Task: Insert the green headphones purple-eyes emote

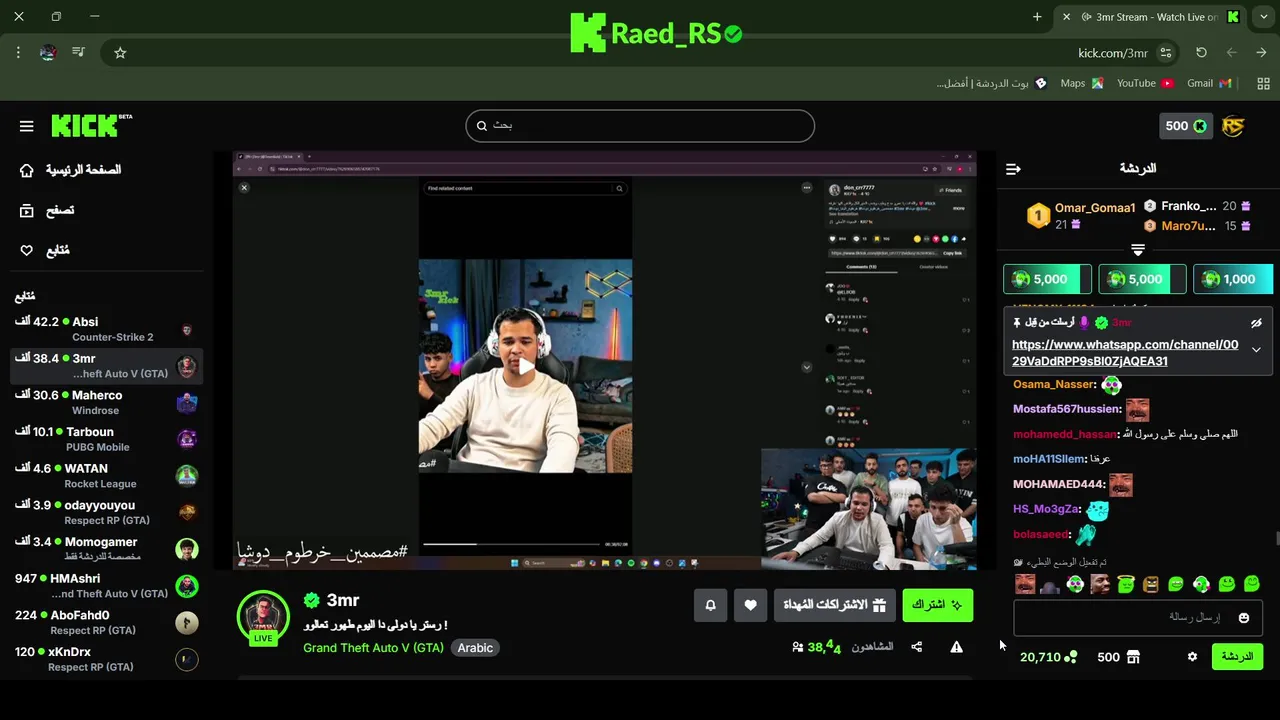Action: pos(1075,584)
